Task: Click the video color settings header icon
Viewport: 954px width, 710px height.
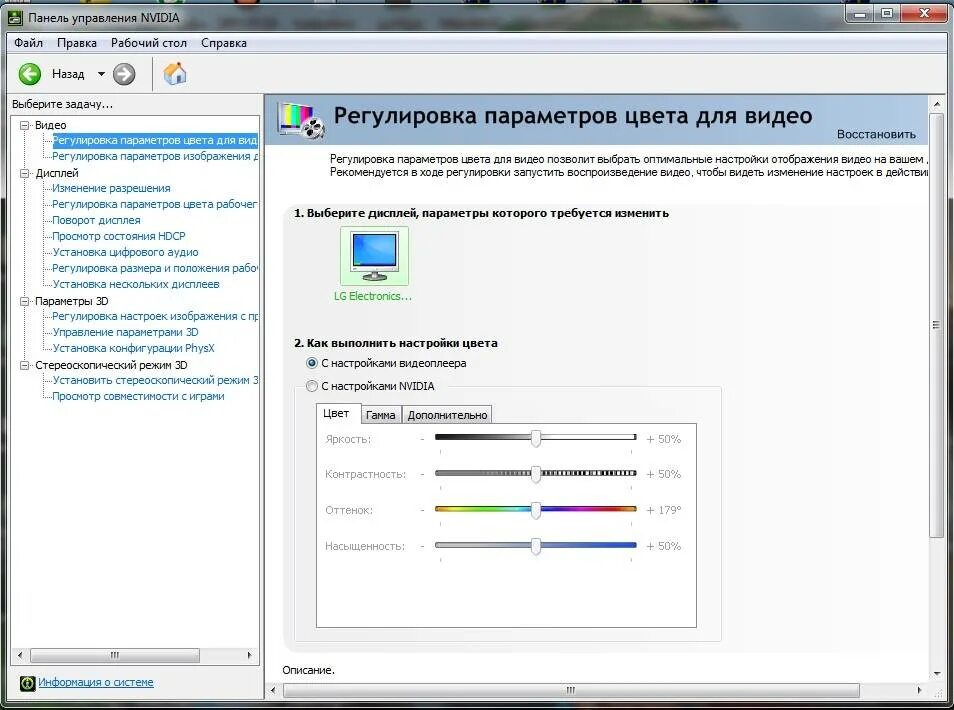Action: click(301, 120)
